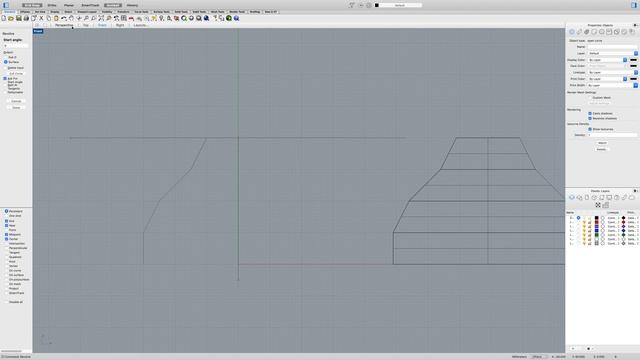Open the Display Color dropdown
This screenshot has width=640, height=360.
click(607, 60)
